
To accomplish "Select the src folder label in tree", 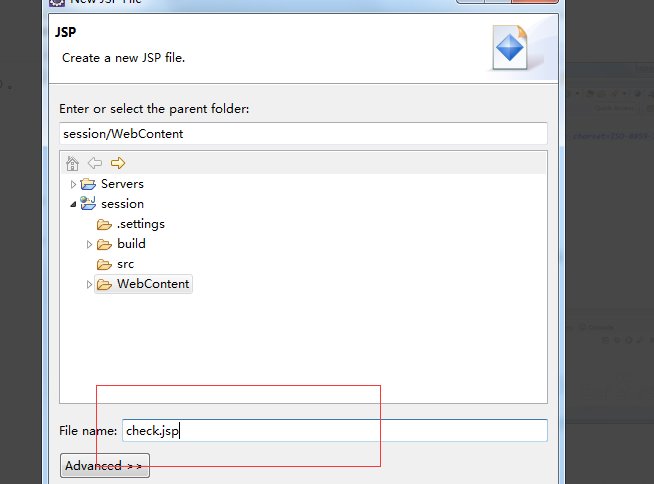I will (x=125, y=264).
